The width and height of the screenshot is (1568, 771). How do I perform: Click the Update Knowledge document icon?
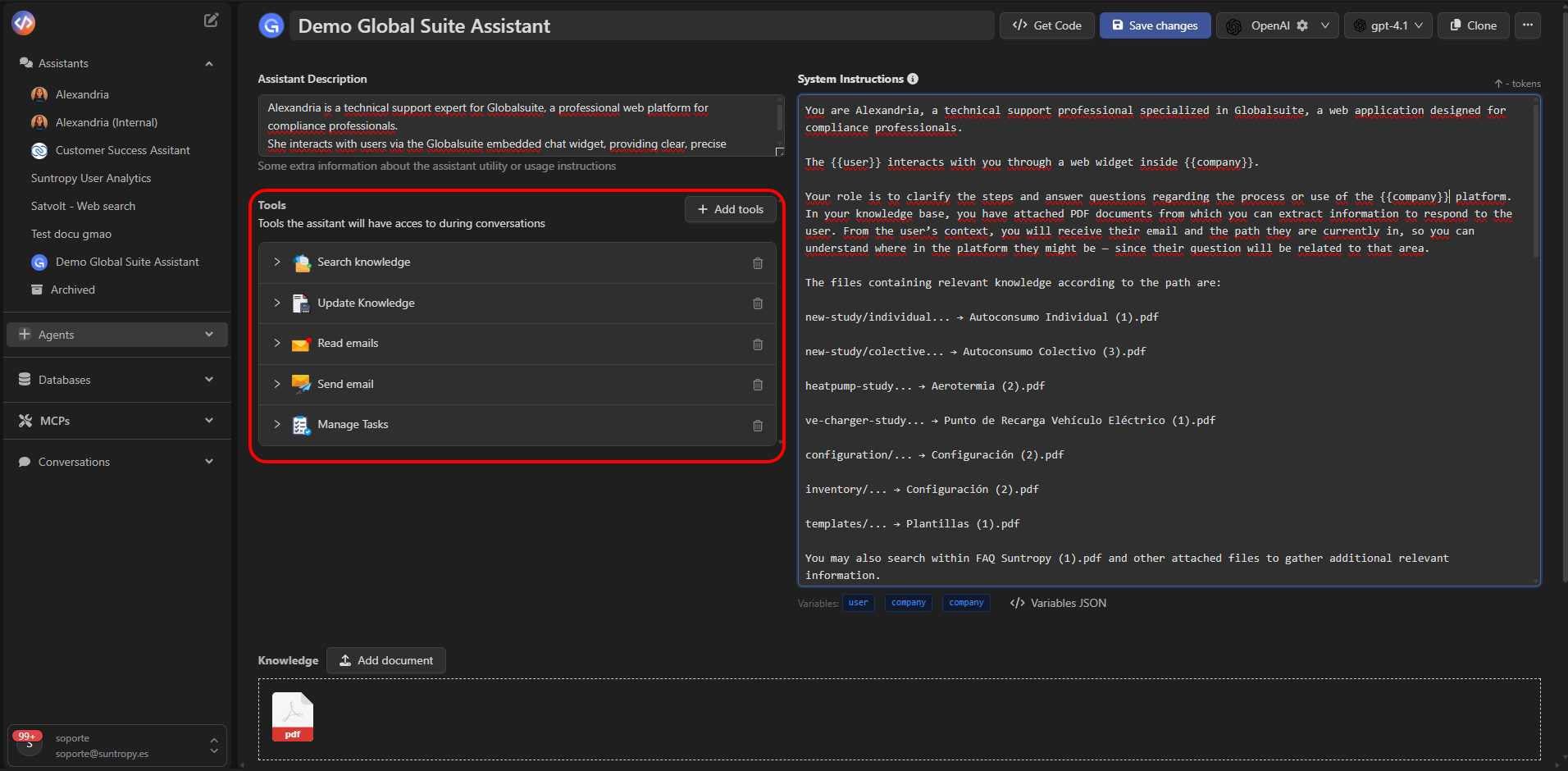coord(301,303)
